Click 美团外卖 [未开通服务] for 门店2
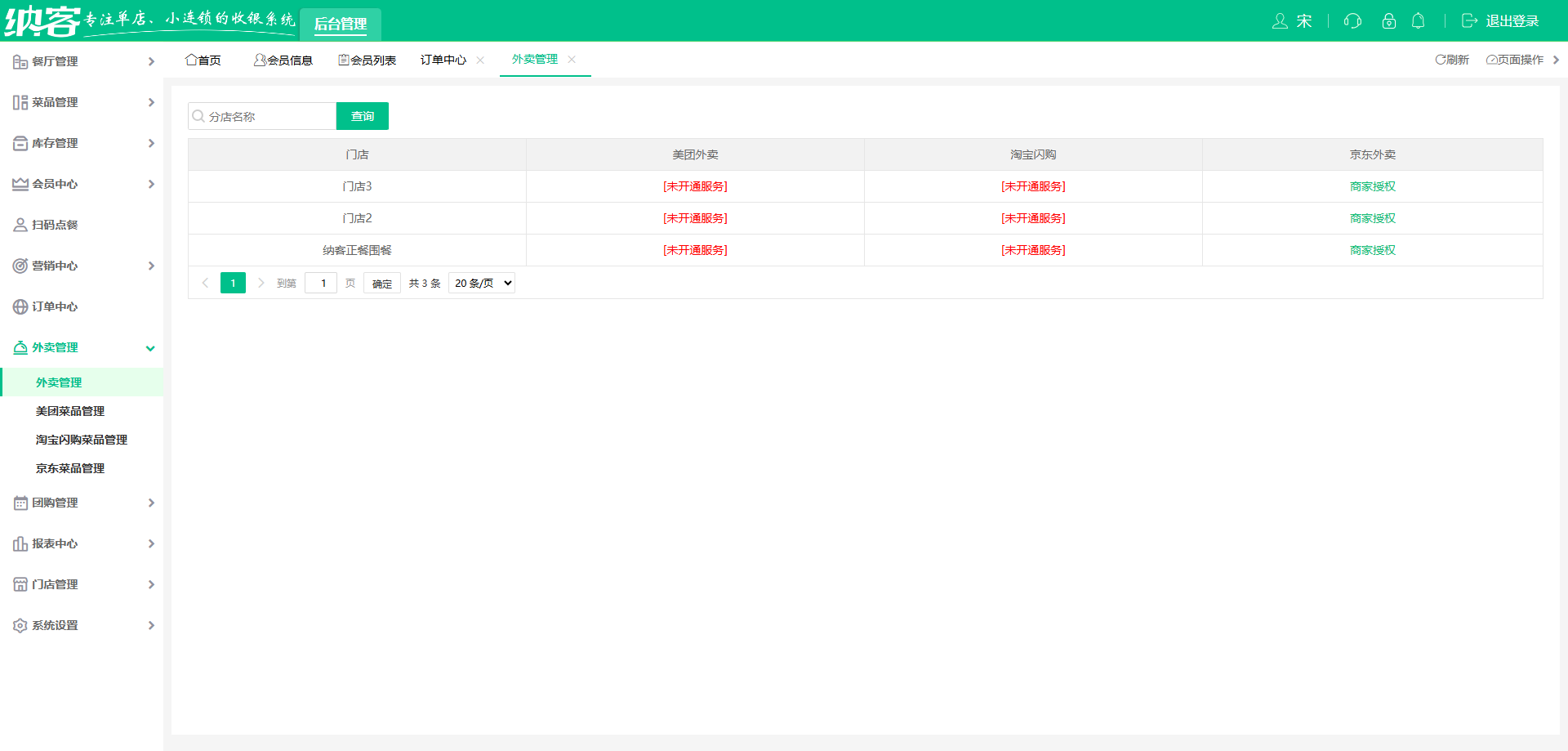Screen dimensions: 1568x751 [695, 218]
